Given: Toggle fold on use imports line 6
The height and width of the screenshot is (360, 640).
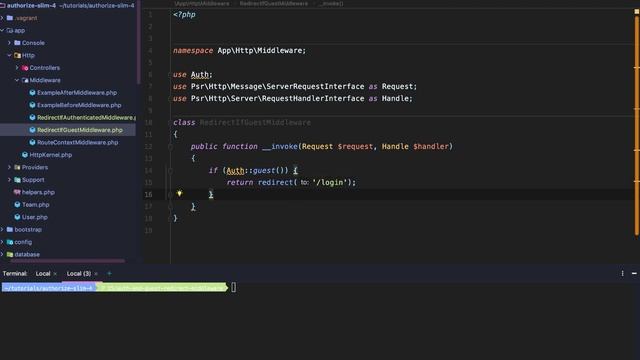Looking at the screenshot, I should click(x=171, y=75).
